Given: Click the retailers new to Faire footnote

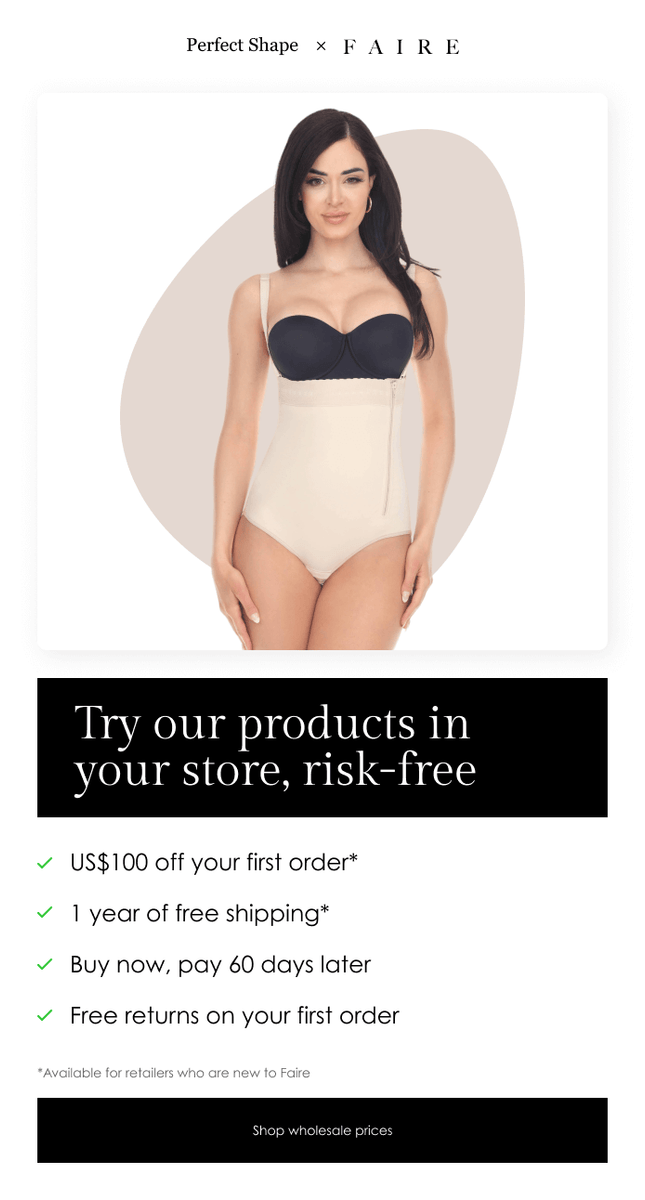Looking at the screenshot, I should pyautogui.click(x=174, y=1073).
